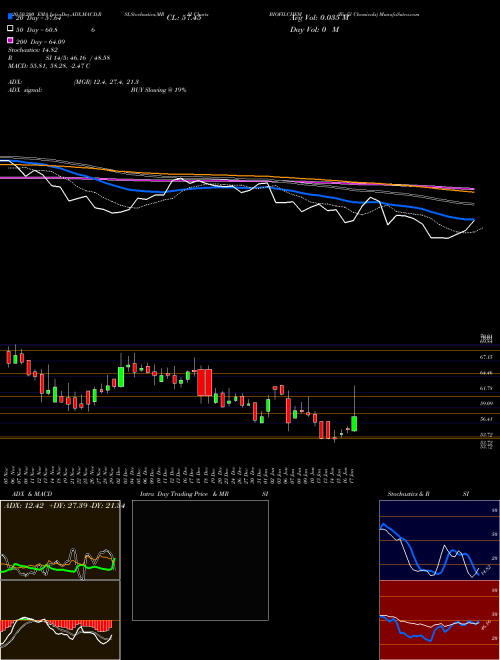This screenshot has height=660, width=500.
Task: Click the Day Vol: 0 M text
Action: [314, 29]
